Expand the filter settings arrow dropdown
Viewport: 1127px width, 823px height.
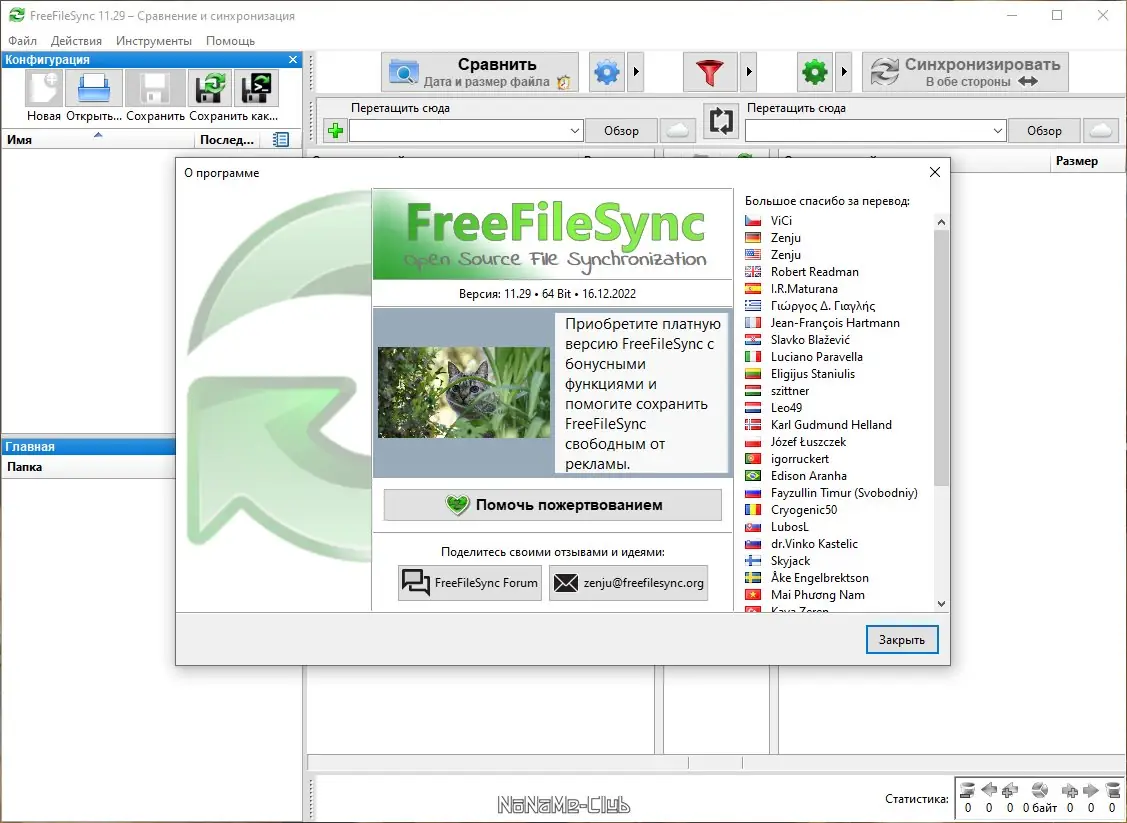pyautogui.click(x=748, y=72)
